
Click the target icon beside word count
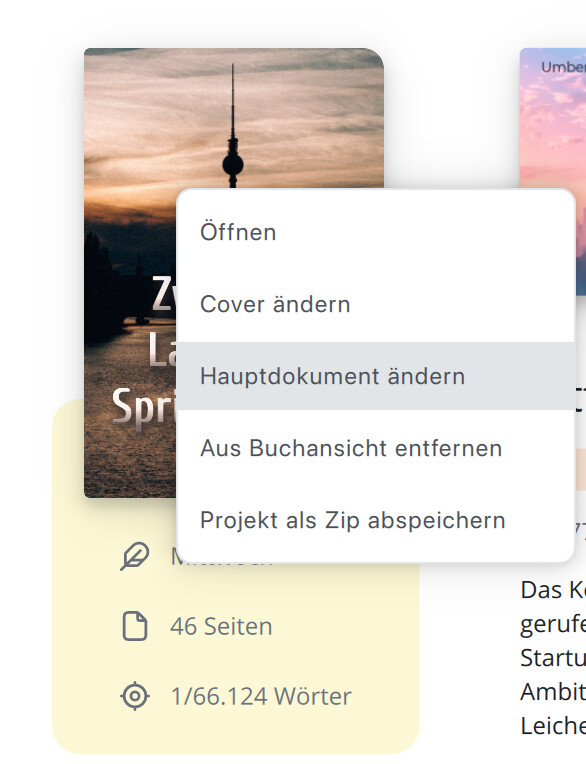[135, 696]
